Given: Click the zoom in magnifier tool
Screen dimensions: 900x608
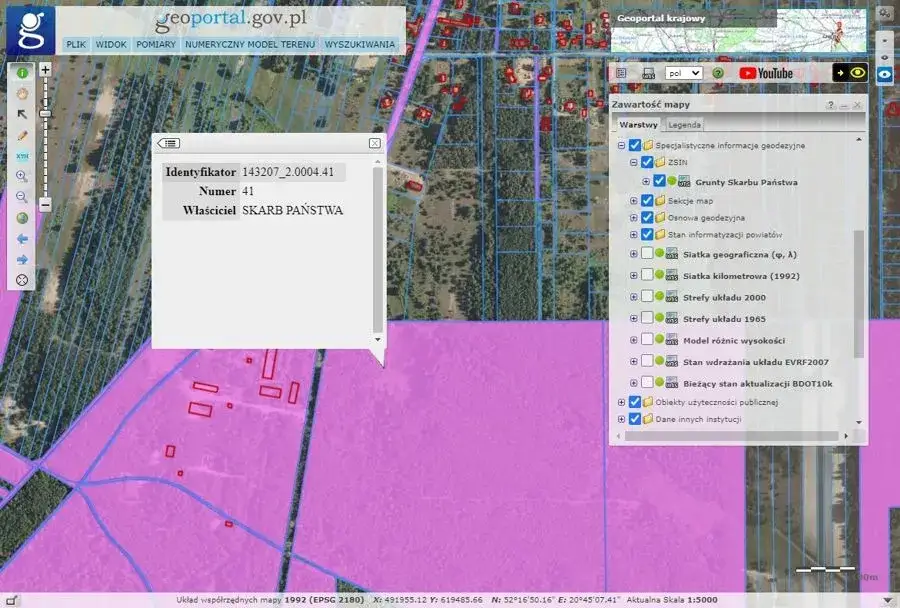Looking at the screenshot, I should tap(22, 176).
